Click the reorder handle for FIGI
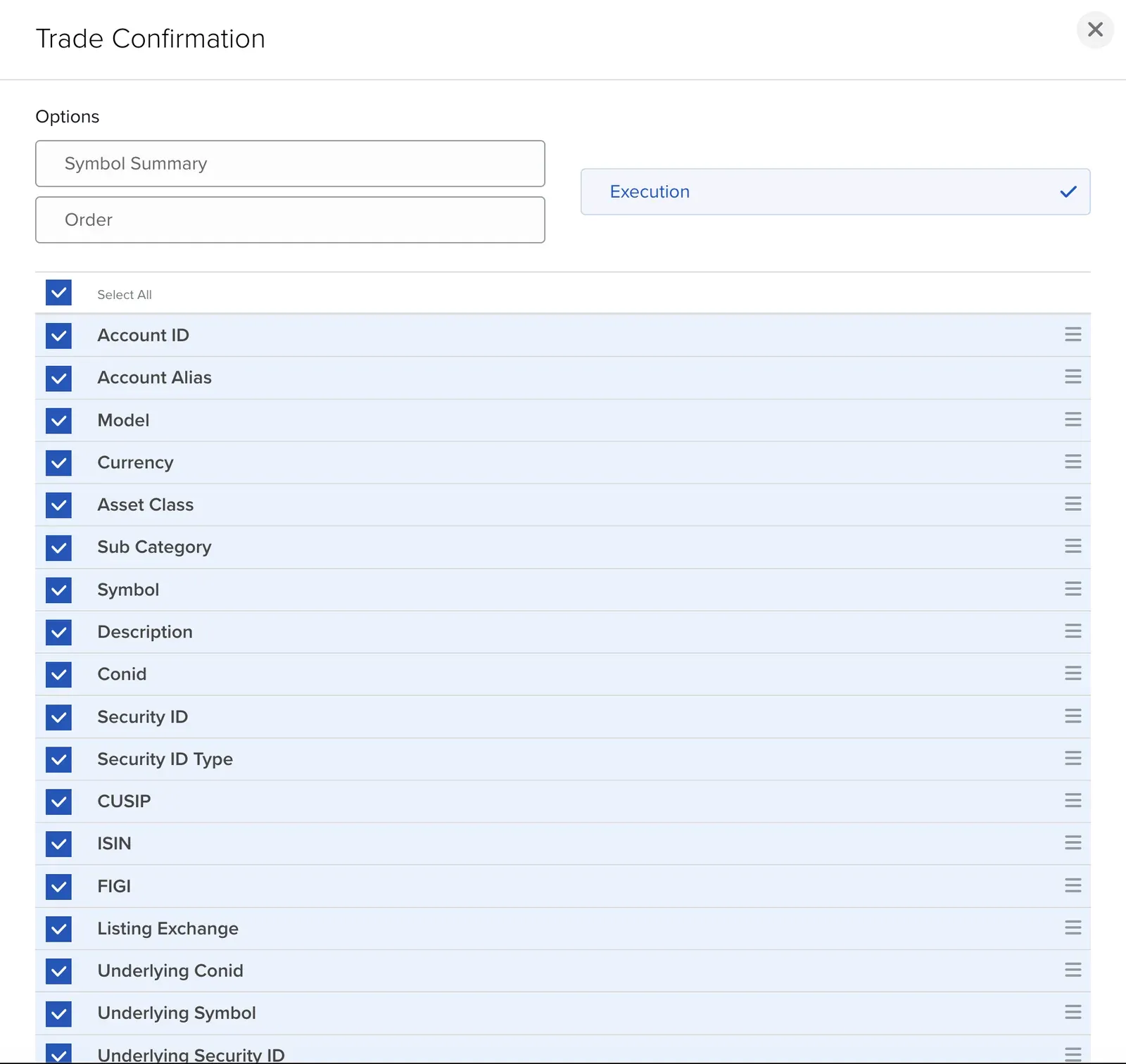This screenshot has width=1126, height=1064. [x=1073, y=885]
